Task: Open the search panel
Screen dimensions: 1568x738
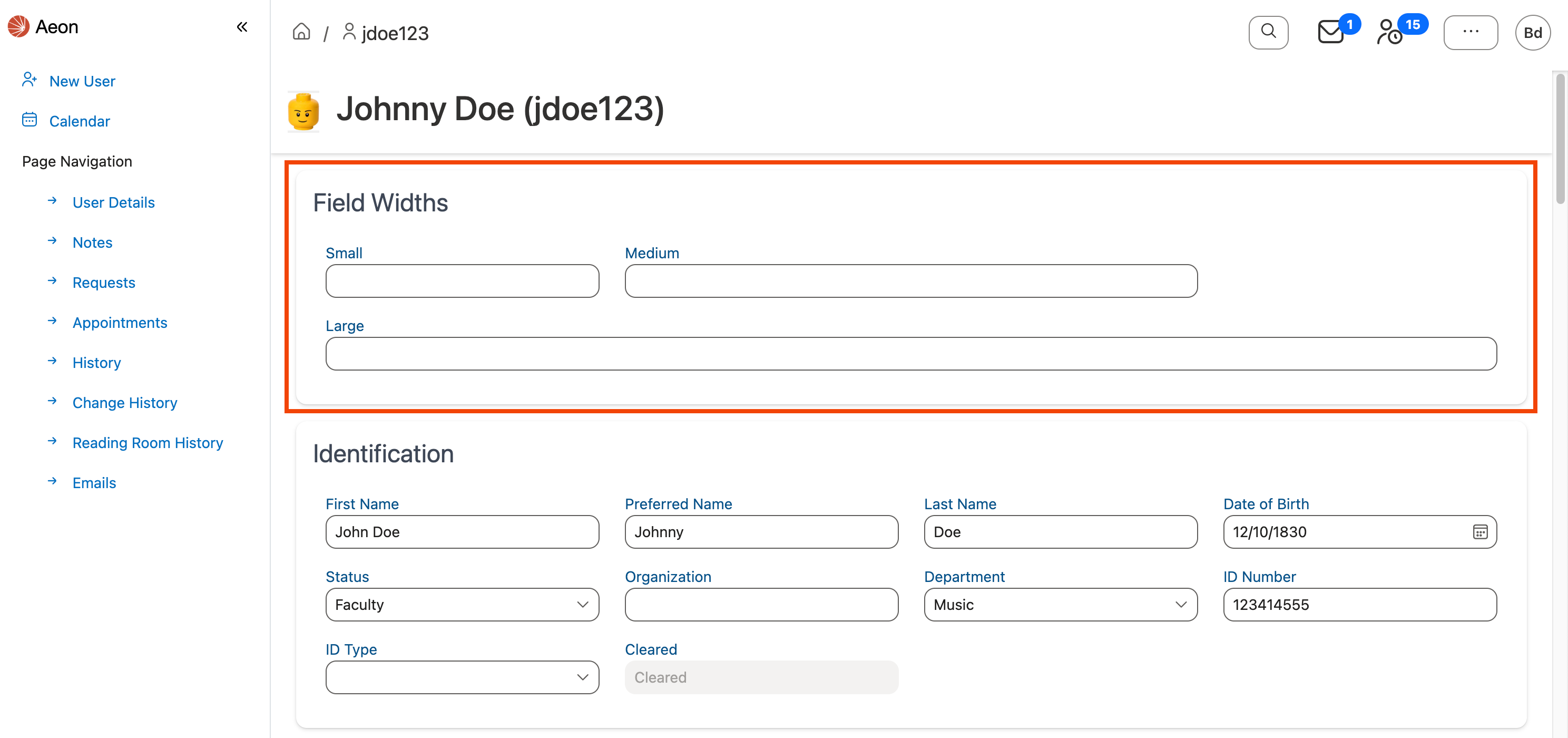Action: point(1269,32)
